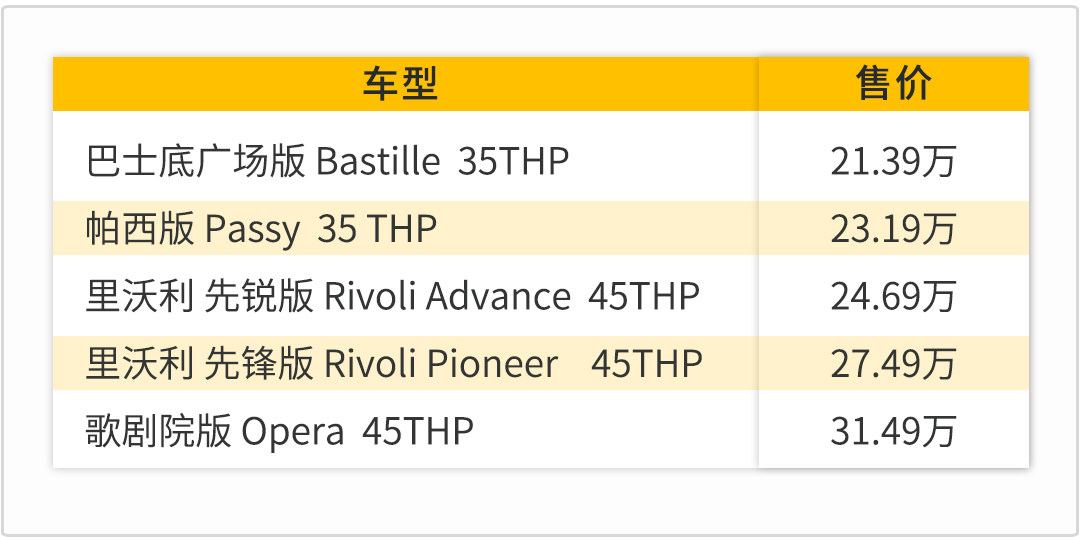The width and height of the screenshot is (1080, 537).
Task: Click the word Bastille
Action: [378, 161]
